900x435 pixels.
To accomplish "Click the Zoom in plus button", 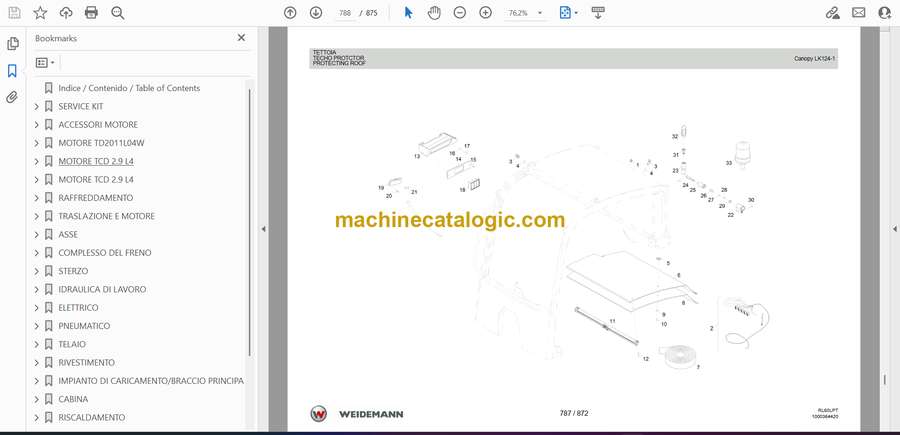I will (486, 13).
